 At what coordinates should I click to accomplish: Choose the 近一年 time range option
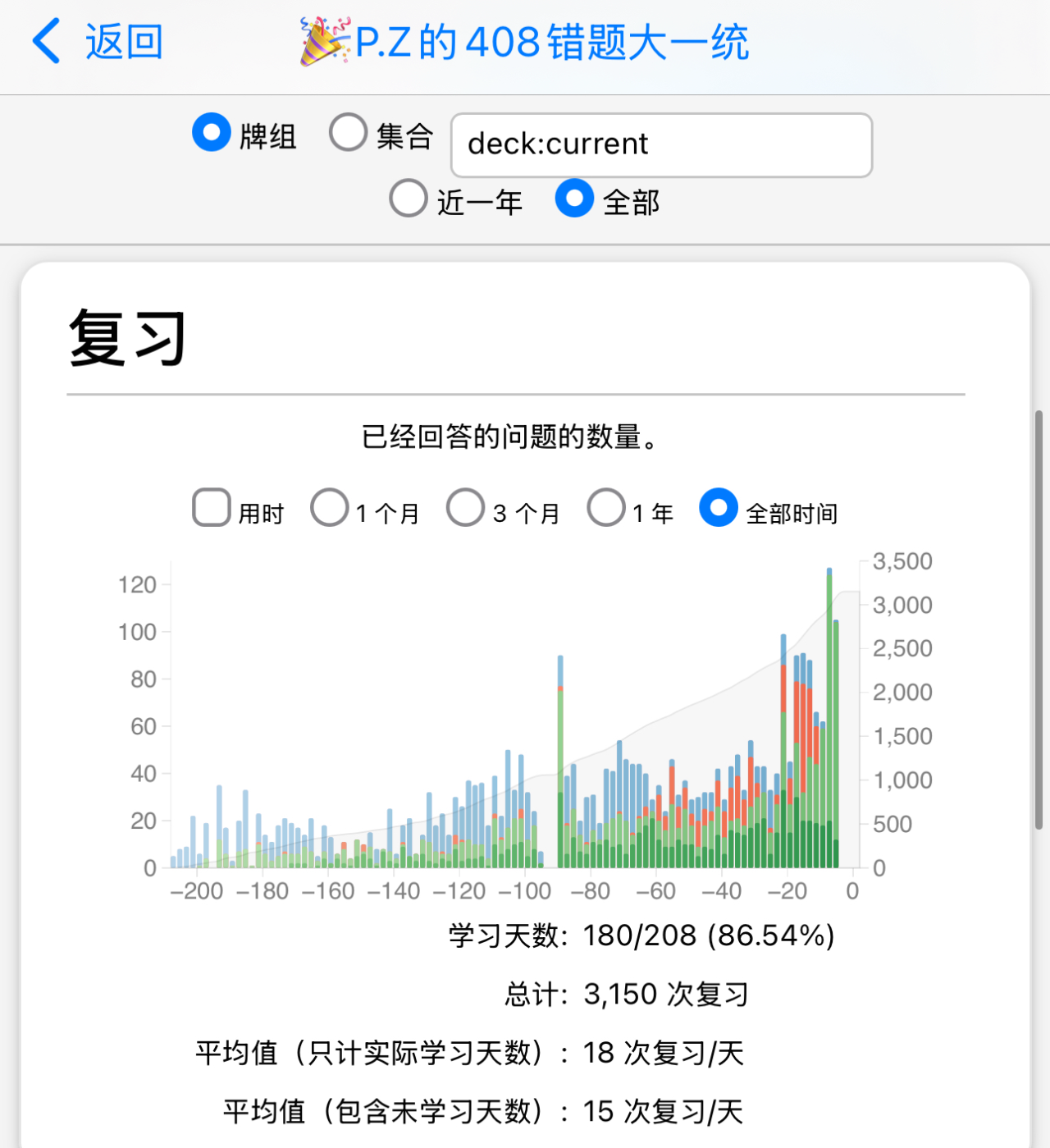tap(409, 199)
